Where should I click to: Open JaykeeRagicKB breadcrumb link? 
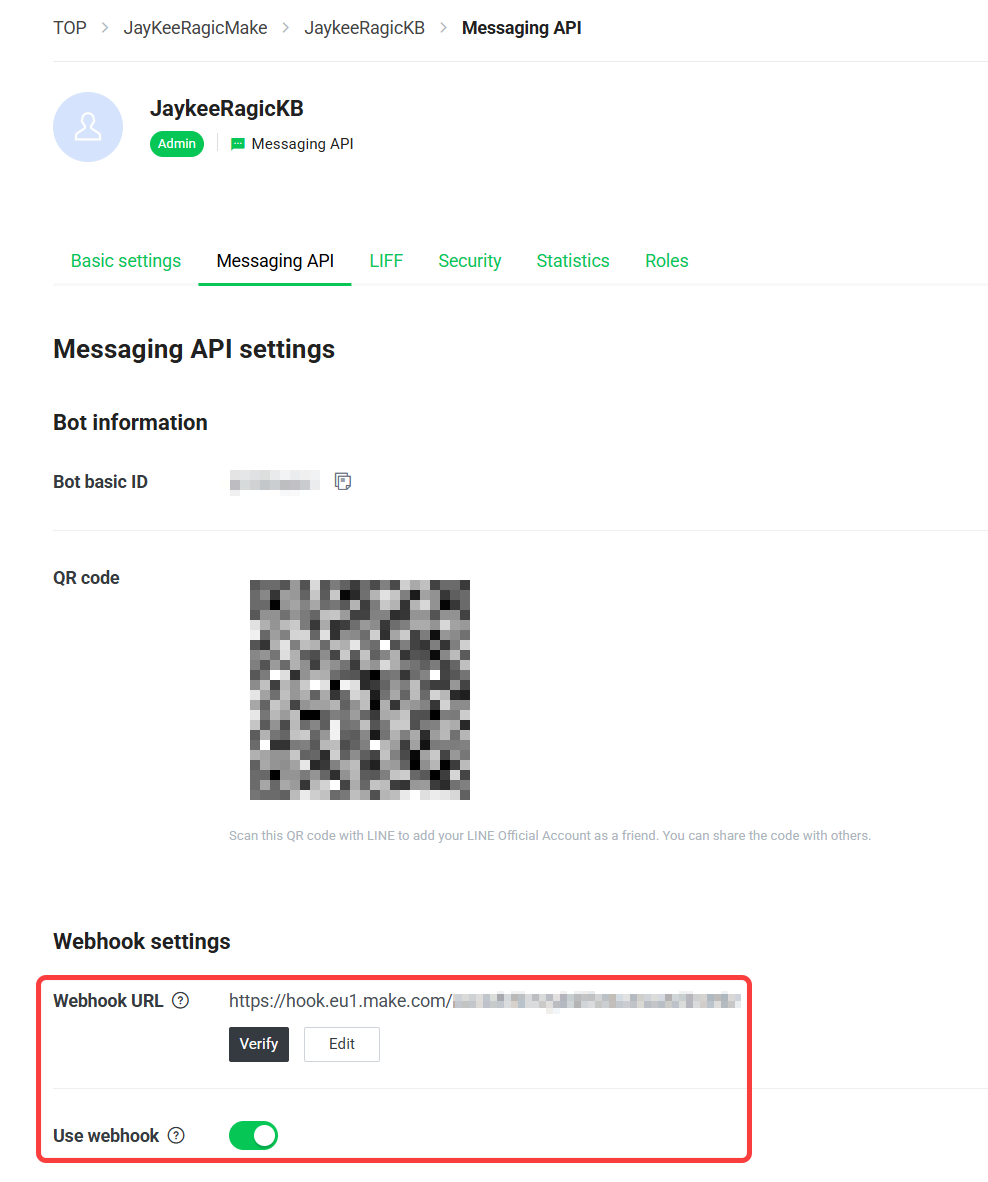point(364,28)
